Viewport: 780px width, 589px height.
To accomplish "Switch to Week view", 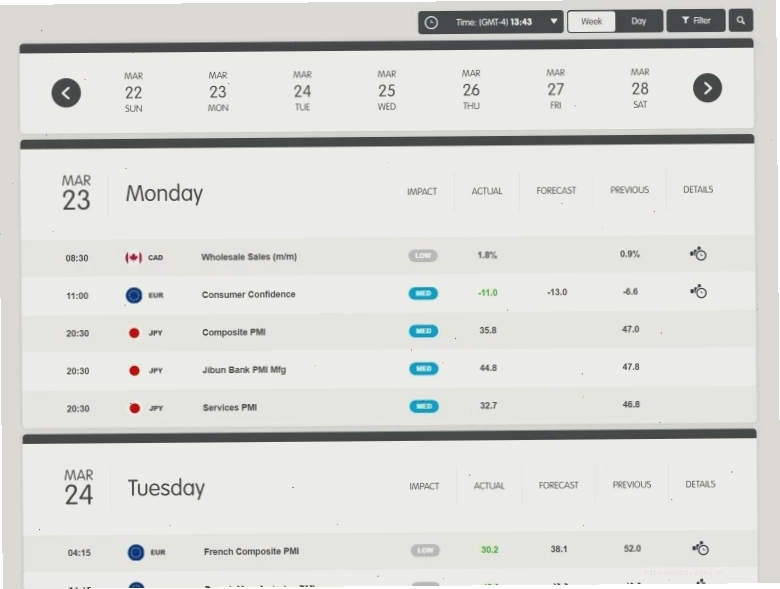I will coord(591,21).
